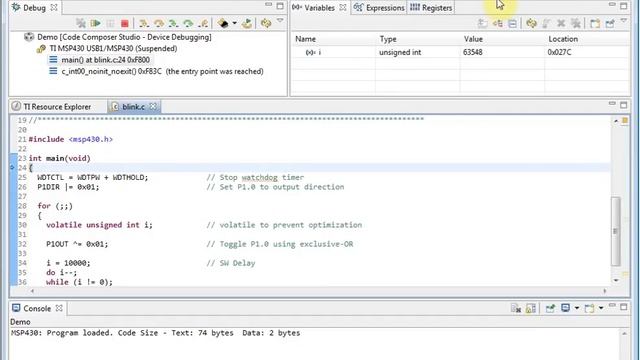Click the red Terminate icon in Debug toolbar
Screen dimensions: 640x360
coord(125,23)
